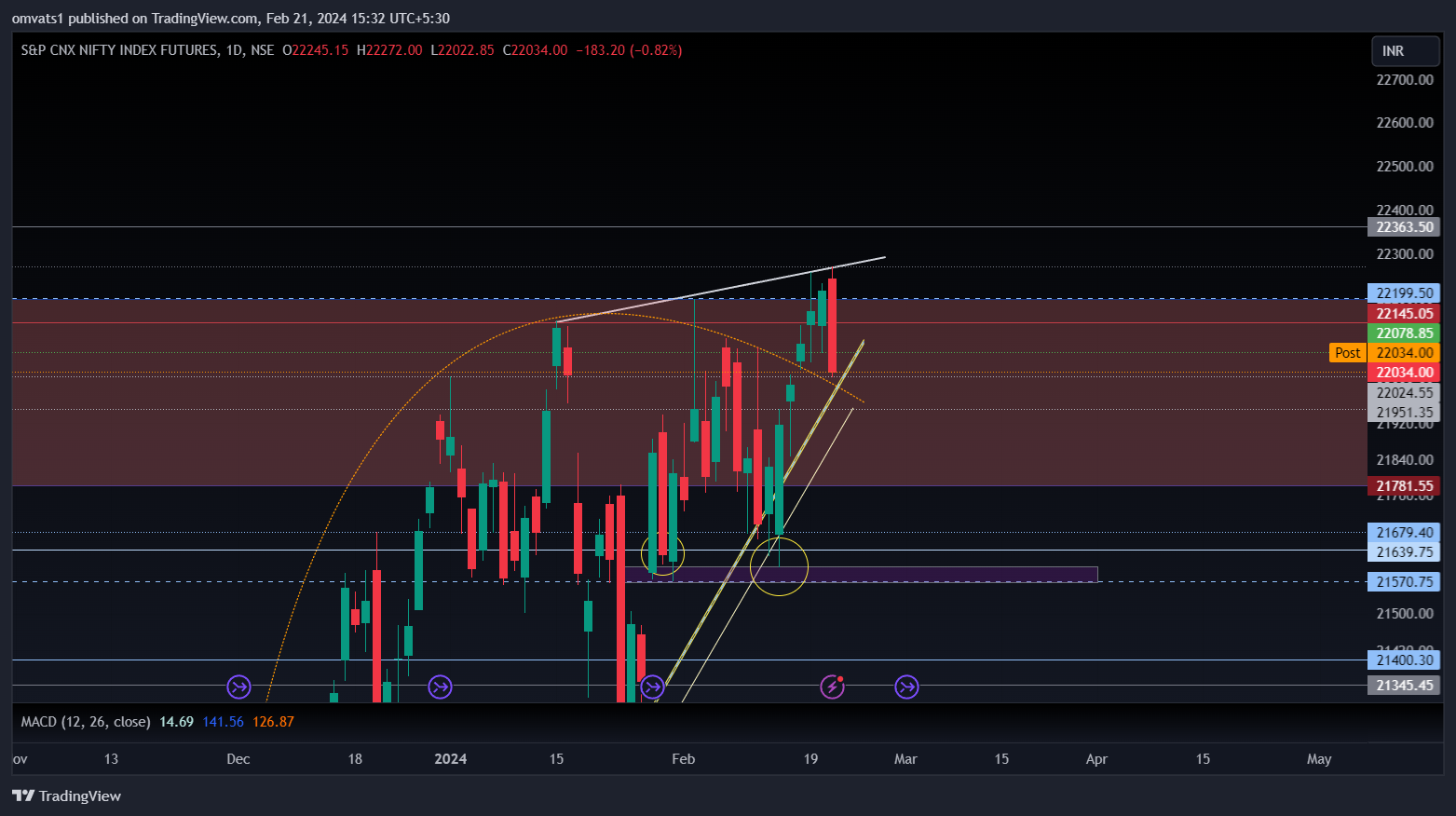
Task: Select the 22145.05 red price label
Action: click(x=1404, y=314)
